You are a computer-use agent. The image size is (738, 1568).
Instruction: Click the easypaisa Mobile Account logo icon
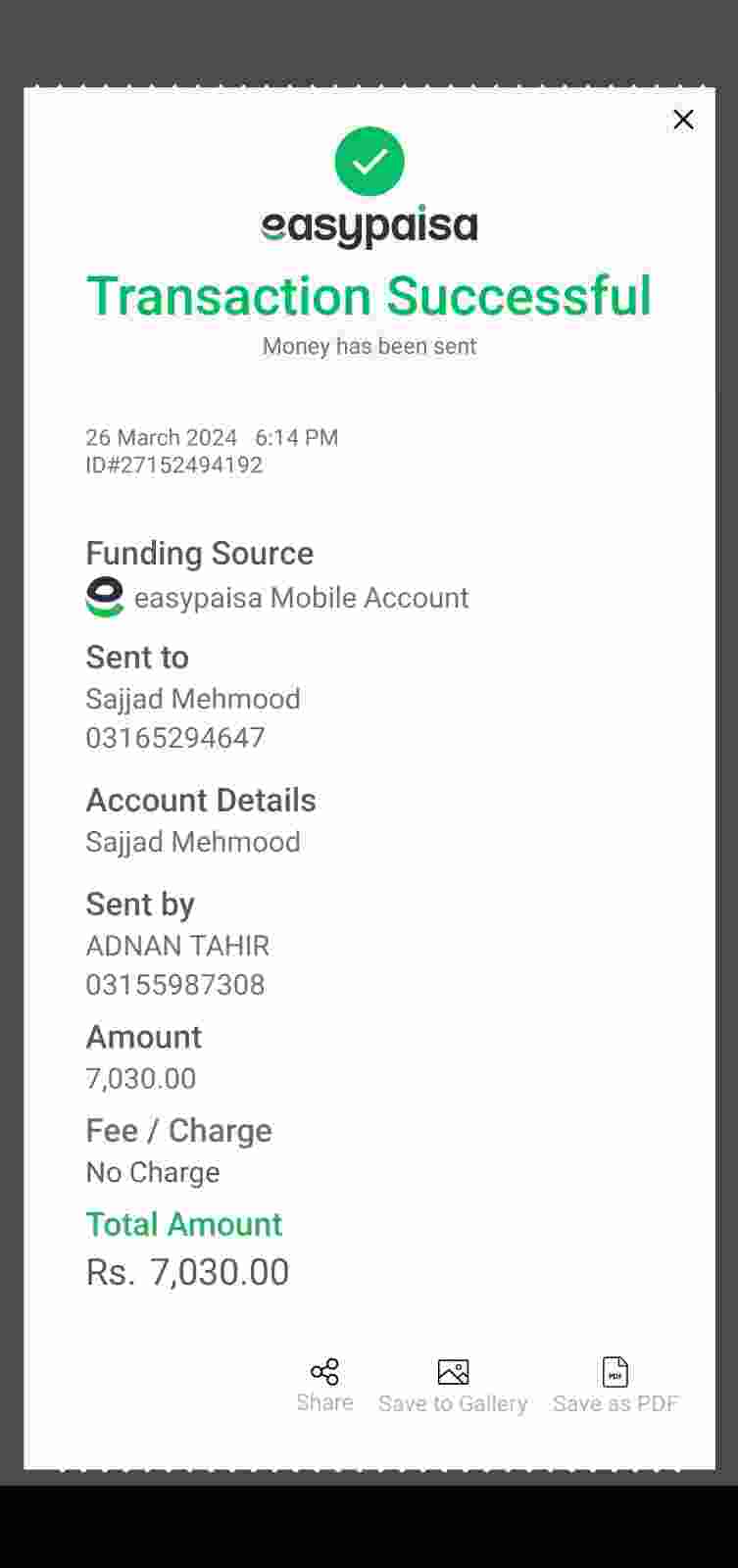pyautogui.click(x=105, y=597)
